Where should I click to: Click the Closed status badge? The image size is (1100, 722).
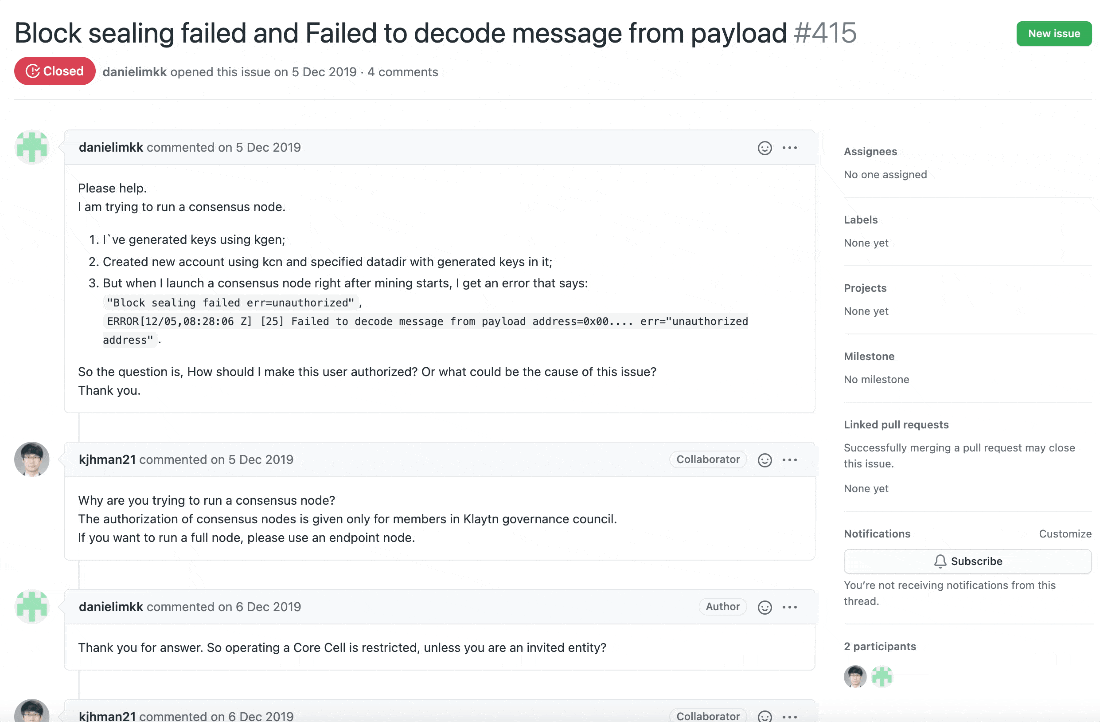[55, 71]
